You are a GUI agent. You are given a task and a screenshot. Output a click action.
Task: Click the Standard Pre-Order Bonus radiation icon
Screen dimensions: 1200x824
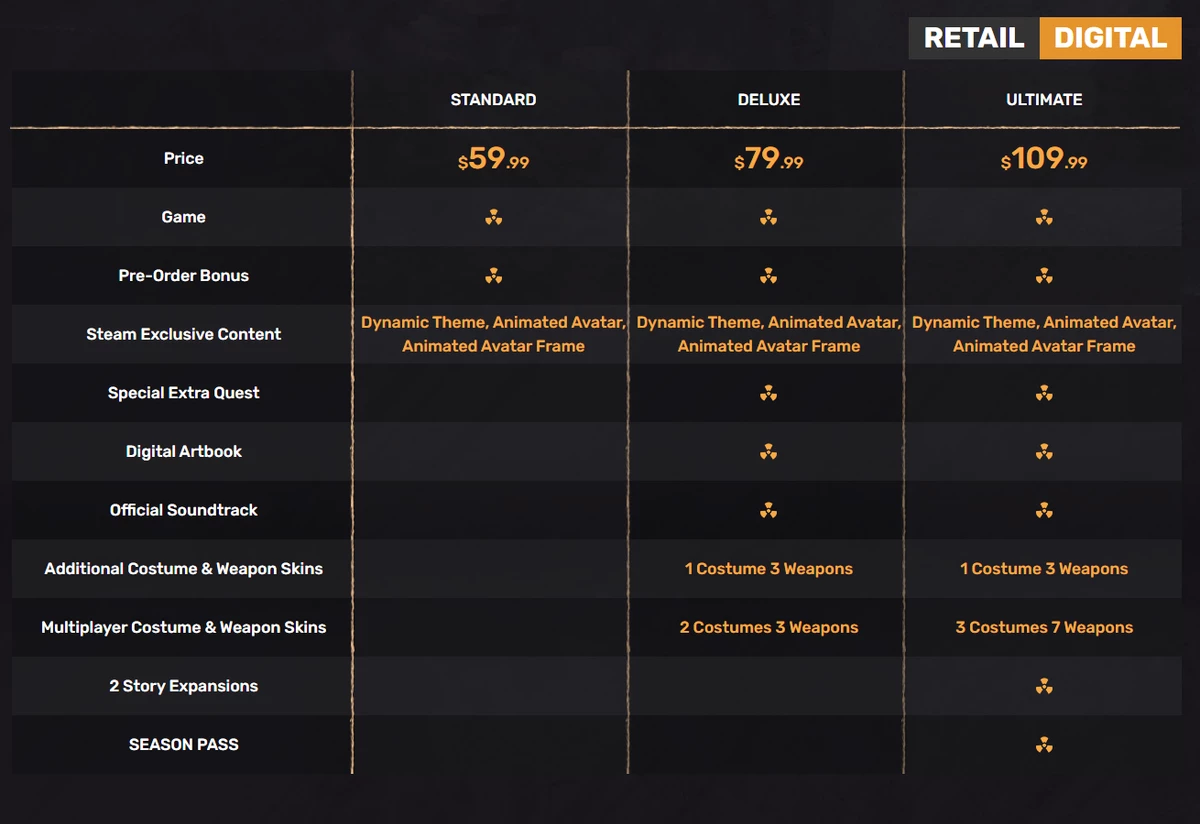point(493,276)
